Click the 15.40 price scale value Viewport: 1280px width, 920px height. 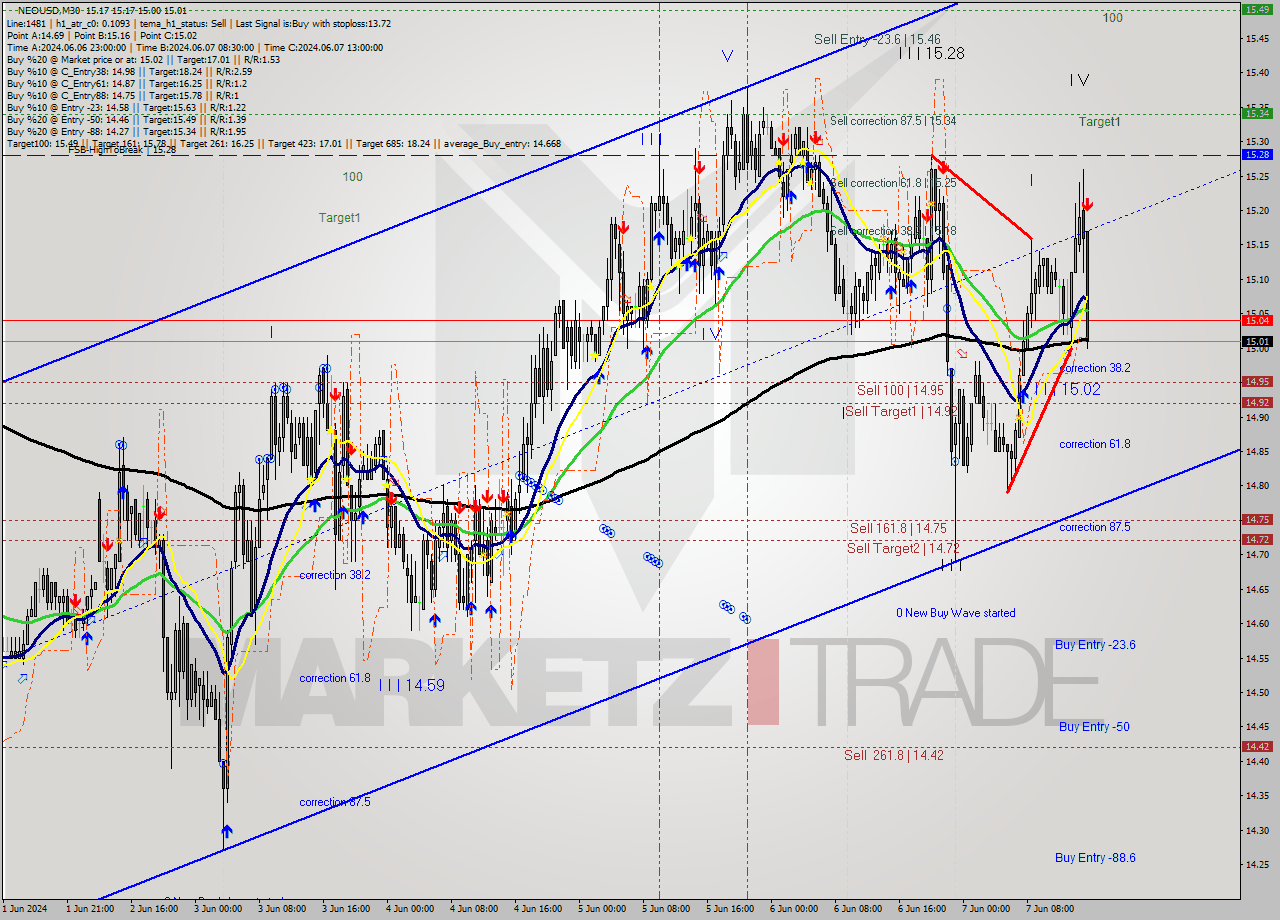point(1256,72)
